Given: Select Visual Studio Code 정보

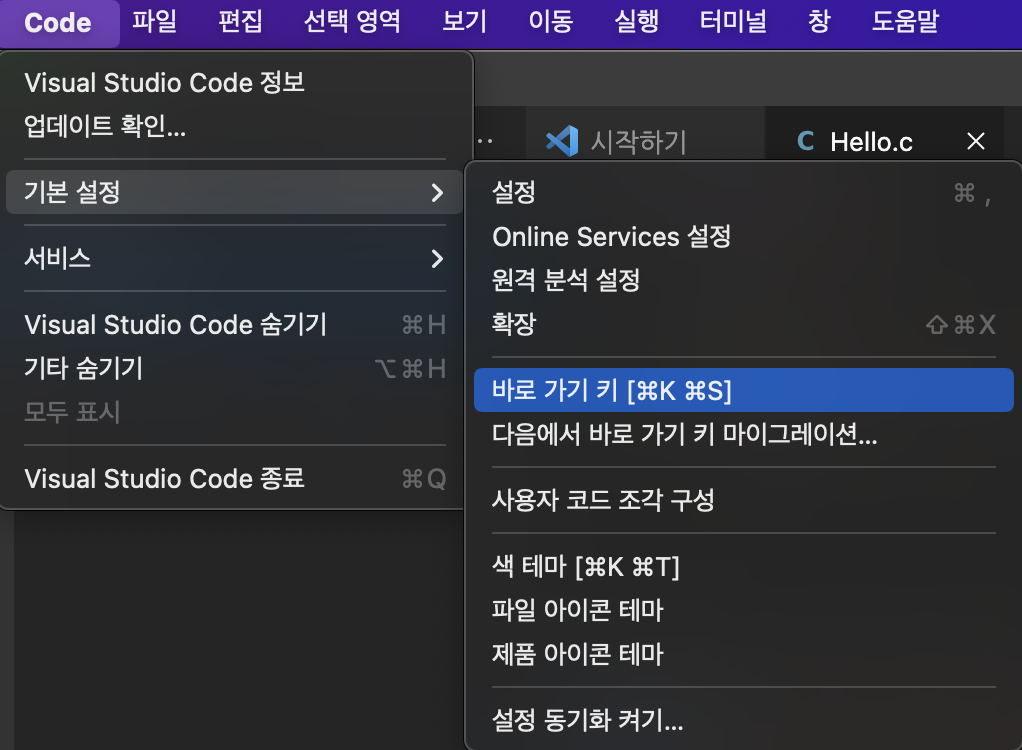Looking at the screenshot, I should point(235,83).
